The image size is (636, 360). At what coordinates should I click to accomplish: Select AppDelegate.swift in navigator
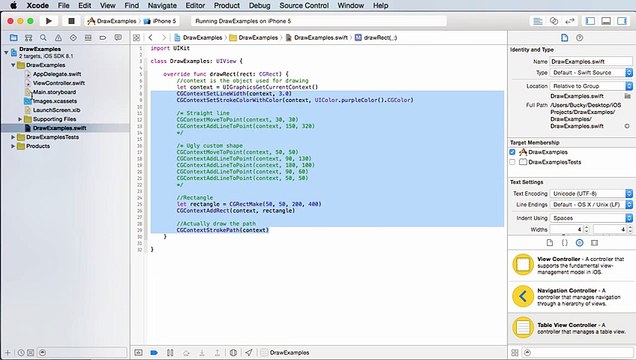point(57,74)
